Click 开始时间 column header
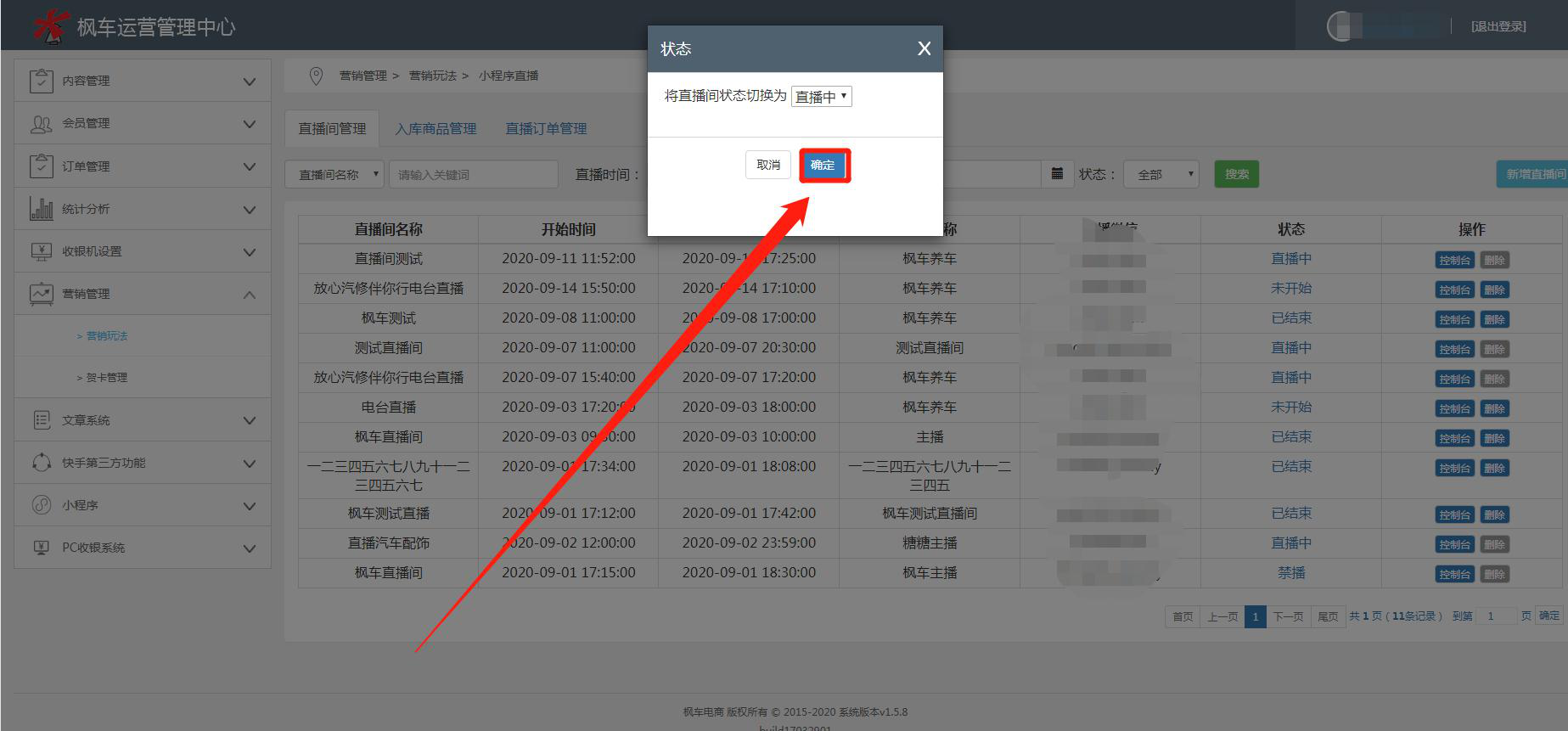Image resolution: width=1568 pixels, height=731 pixels. click(x=568, y=229)
